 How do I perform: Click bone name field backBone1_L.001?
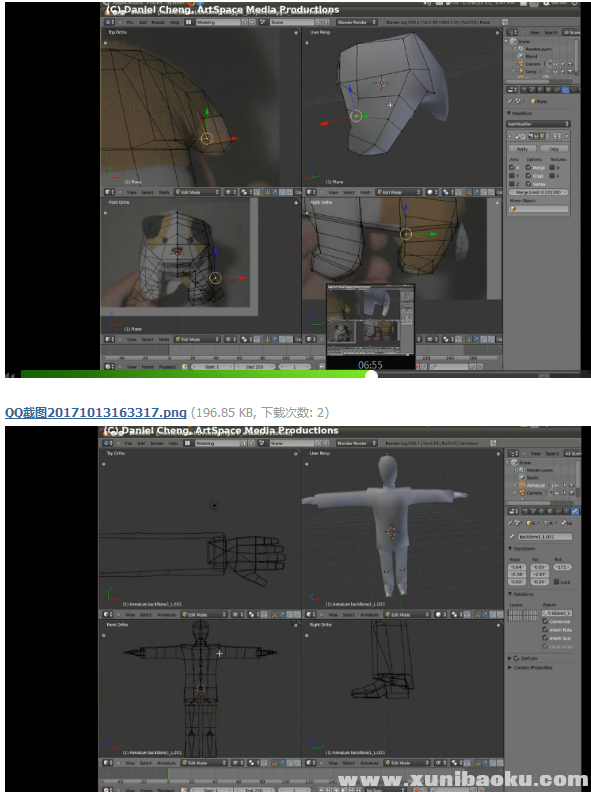click(545, 536)
